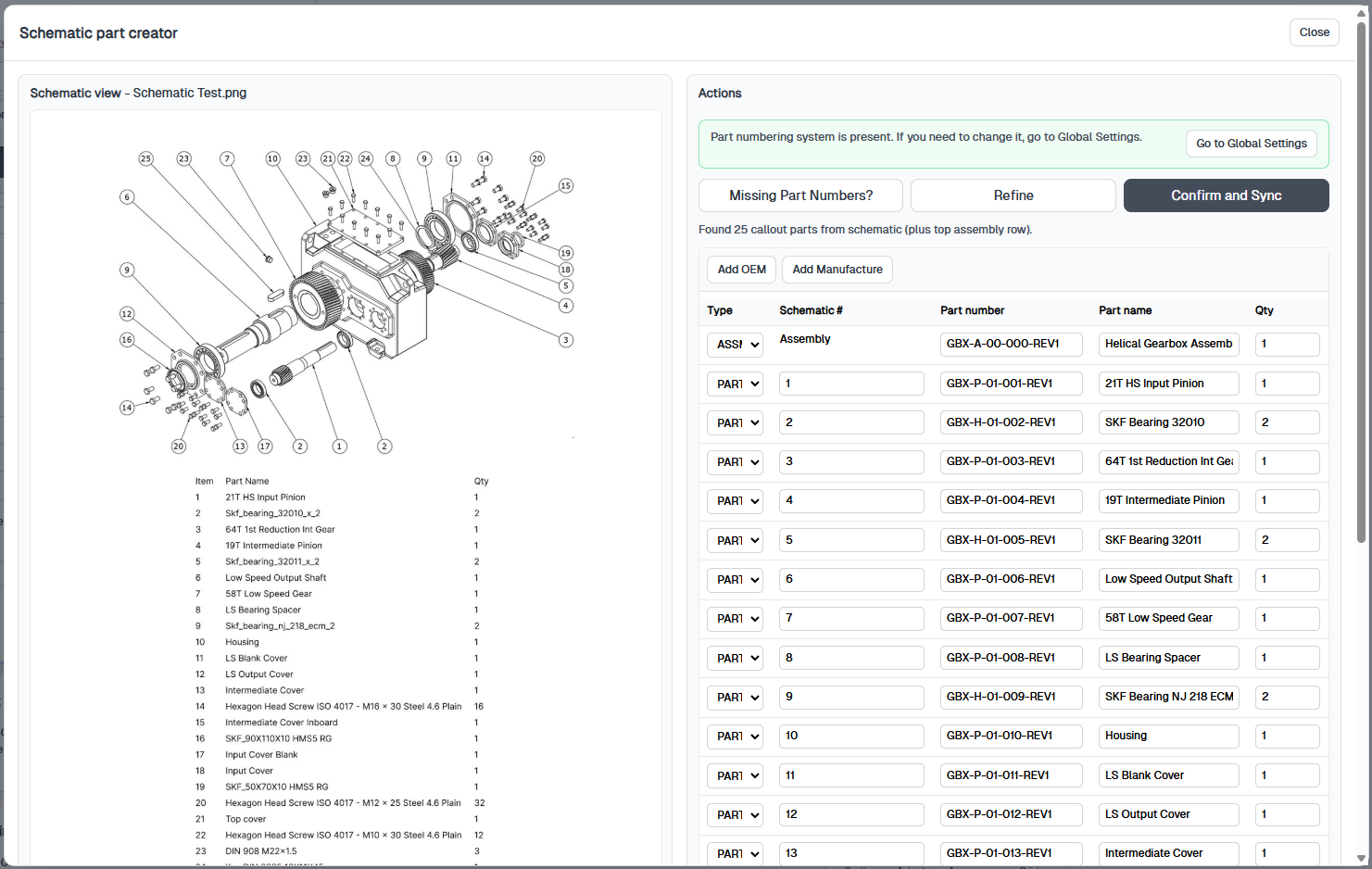
Task: Edit part name 58T Low Speed Gear field
Action: pos(1168,618)
